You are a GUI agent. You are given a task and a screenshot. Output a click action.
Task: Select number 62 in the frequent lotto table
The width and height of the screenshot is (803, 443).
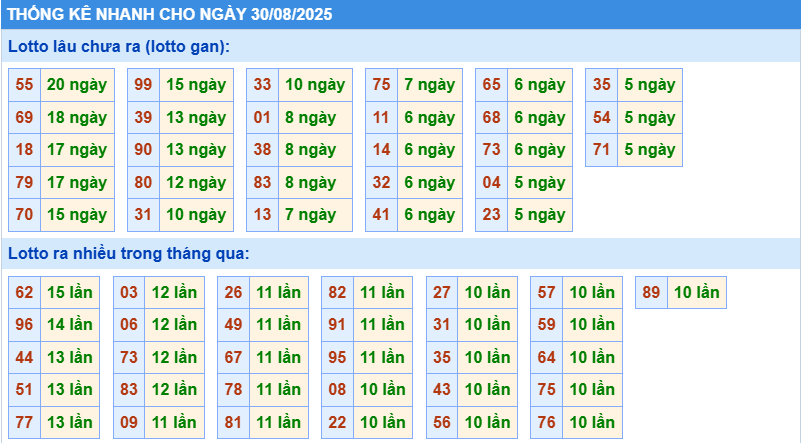tap(25, 292)
